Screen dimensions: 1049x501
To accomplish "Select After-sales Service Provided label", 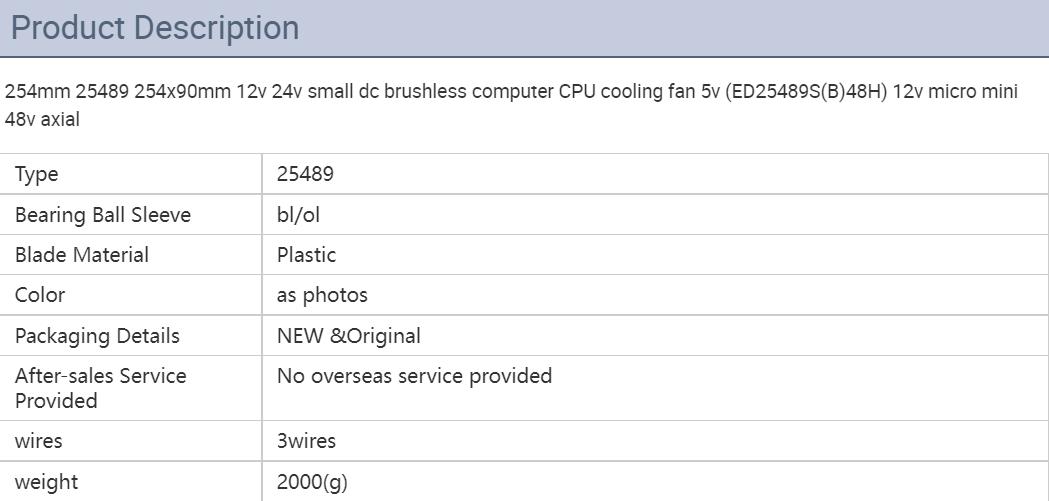I will [x=100, y=388].
